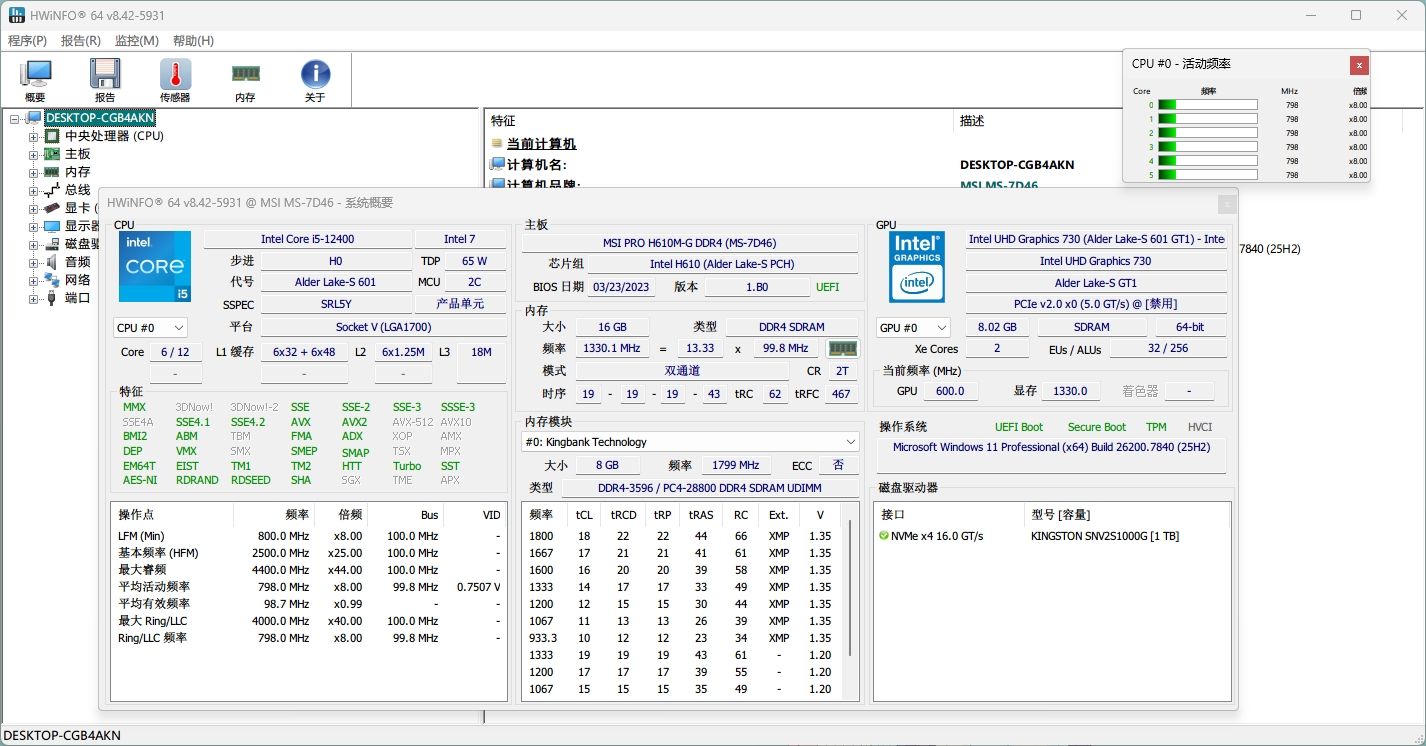Expand the 总线 tree node

(33, 191)
